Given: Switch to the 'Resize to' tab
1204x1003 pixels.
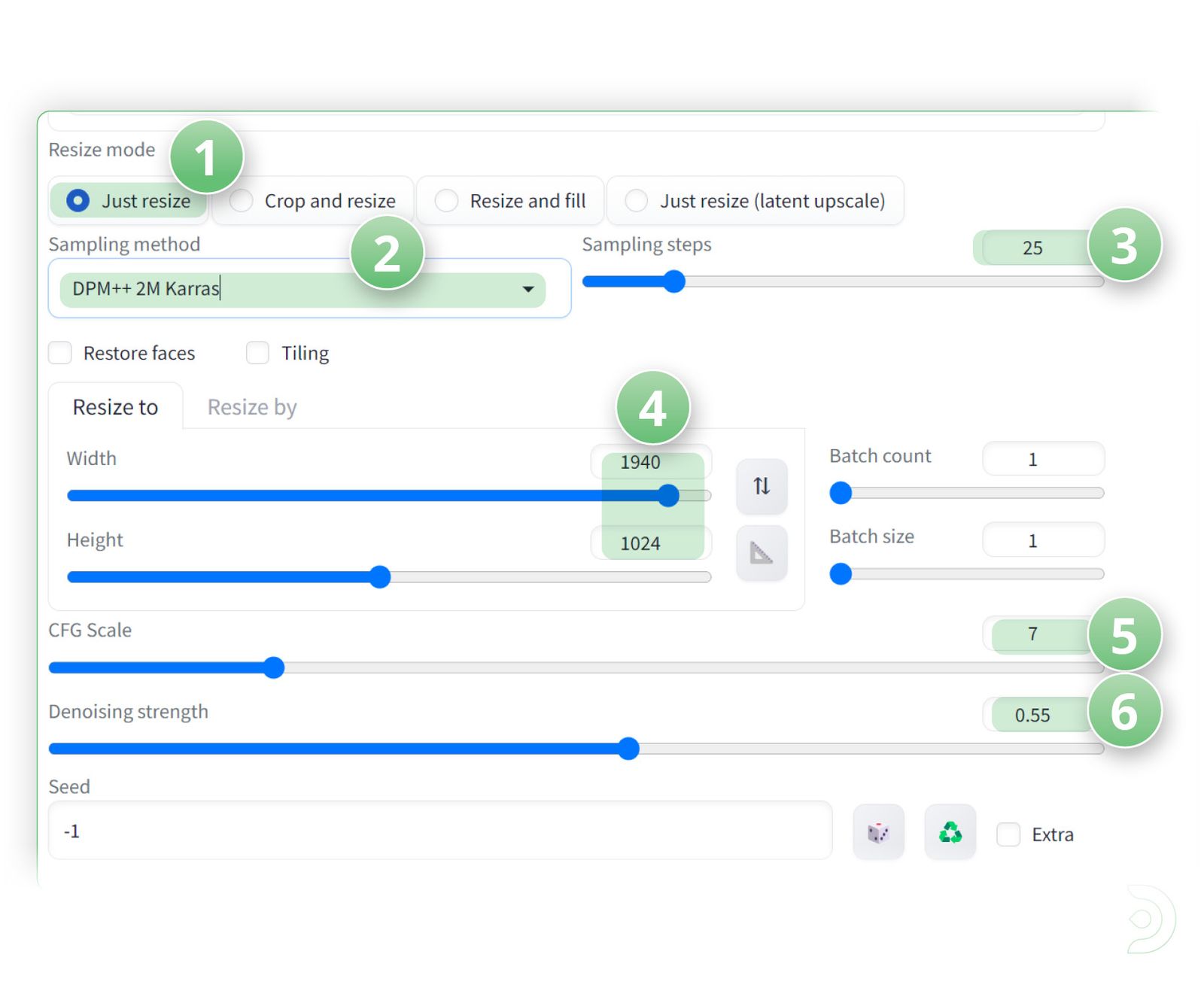Looking at the screenshot, I should (x=115, y=407).
